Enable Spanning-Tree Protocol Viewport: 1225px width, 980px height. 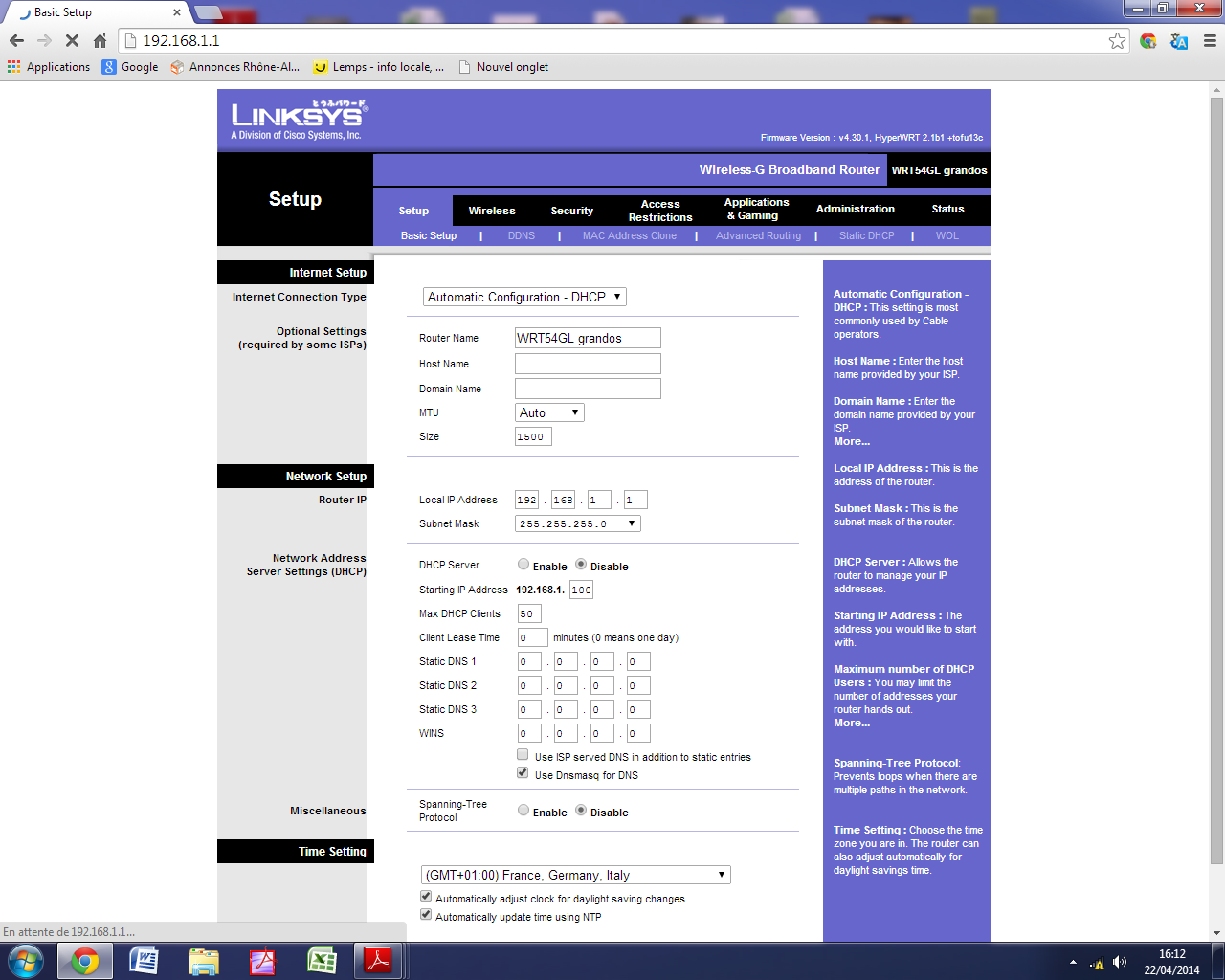[523, 811]
